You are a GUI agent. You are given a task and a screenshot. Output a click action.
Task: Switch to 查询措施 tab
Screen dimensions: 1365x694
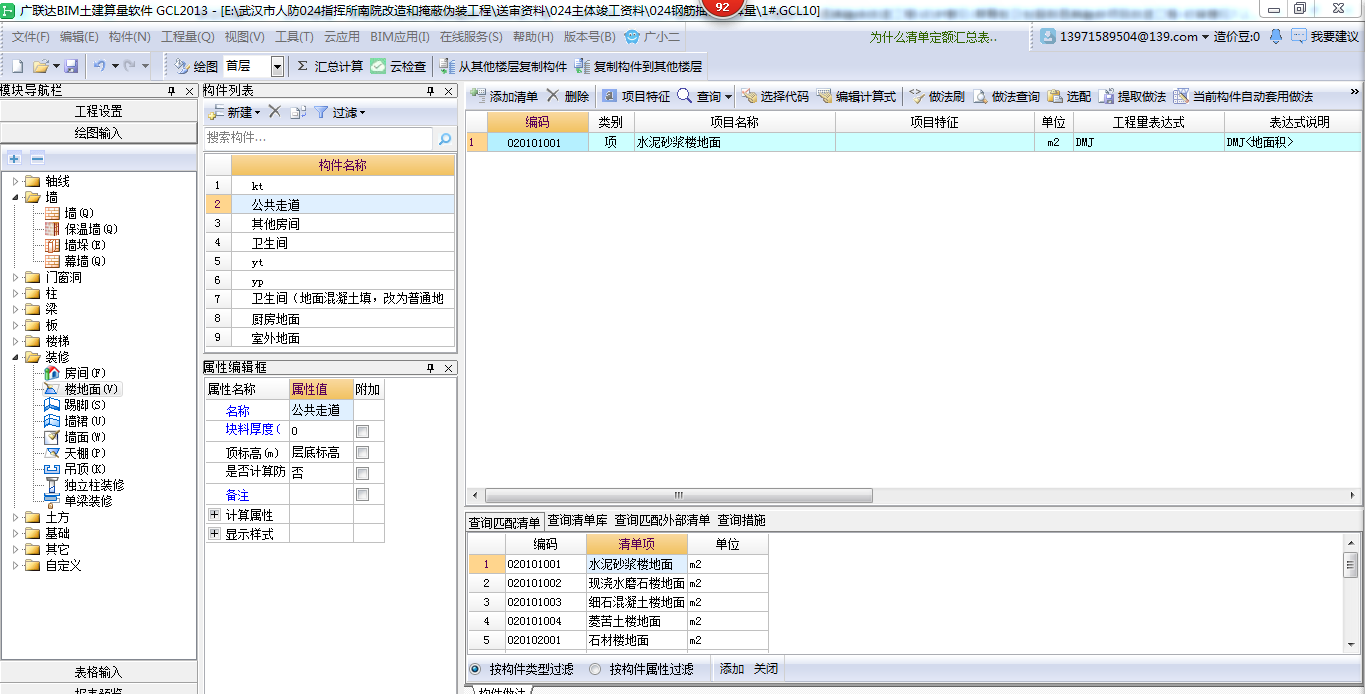coord(742,520)
